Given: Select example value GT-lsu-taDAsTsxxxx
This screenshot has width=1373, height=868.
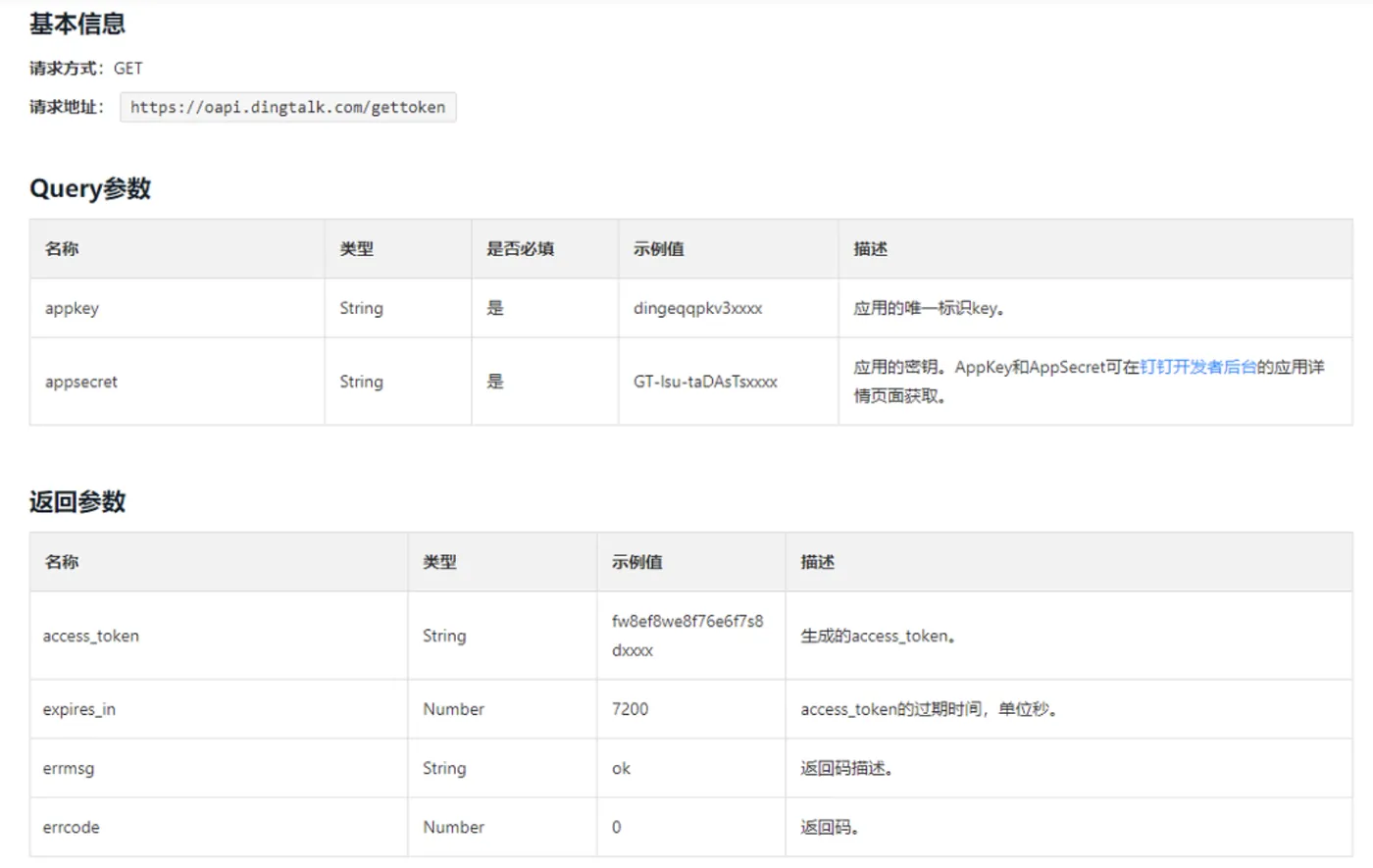Looking at the screenshot, I should (705, 382).
